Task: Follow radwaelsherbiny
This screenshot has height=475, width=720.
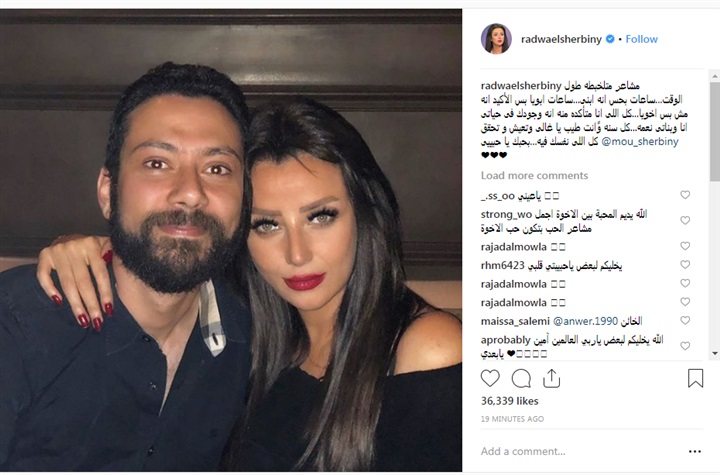Action: tap(641, 39)
